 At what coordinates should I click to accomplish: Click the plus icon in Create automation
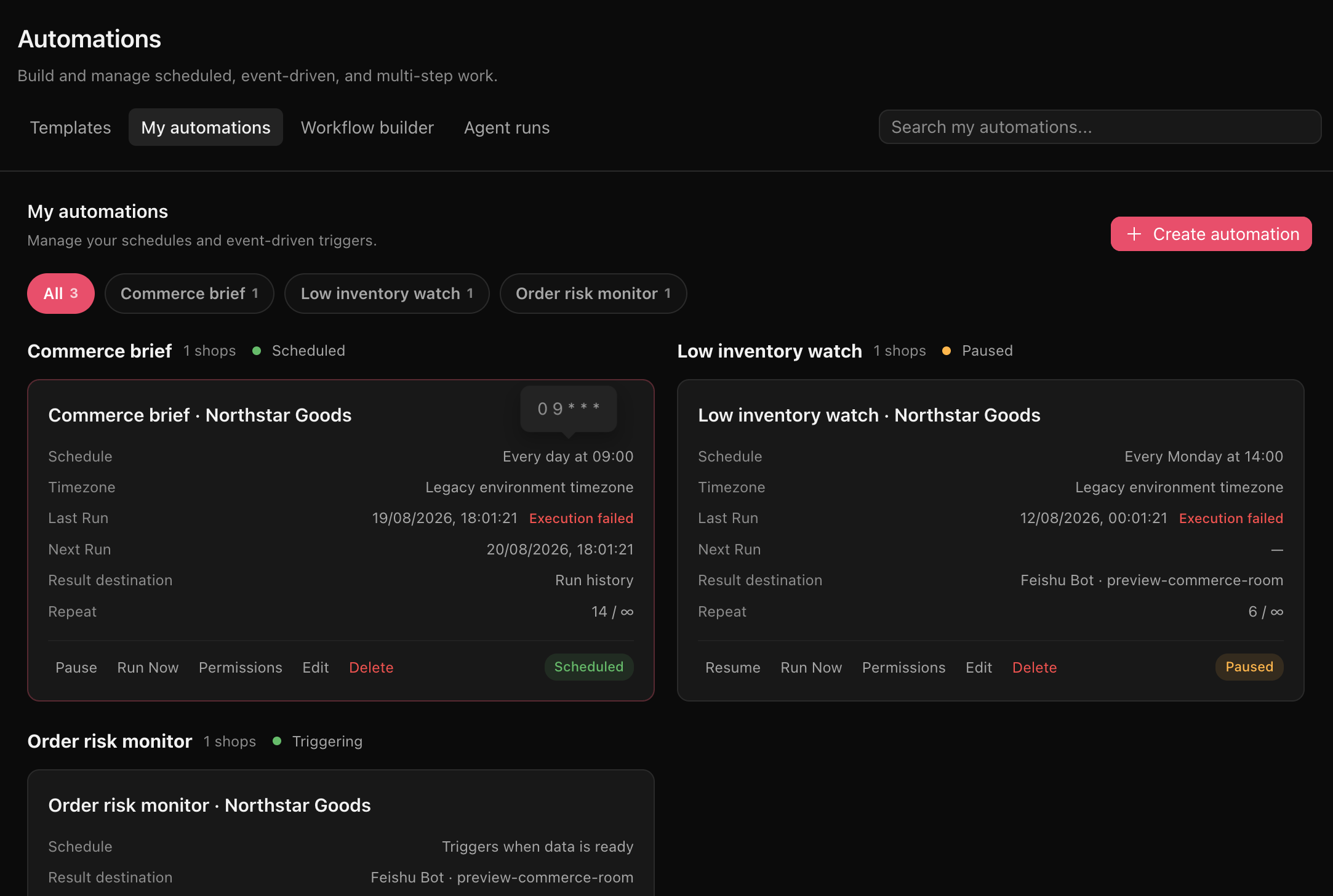tap(1134, 234)
